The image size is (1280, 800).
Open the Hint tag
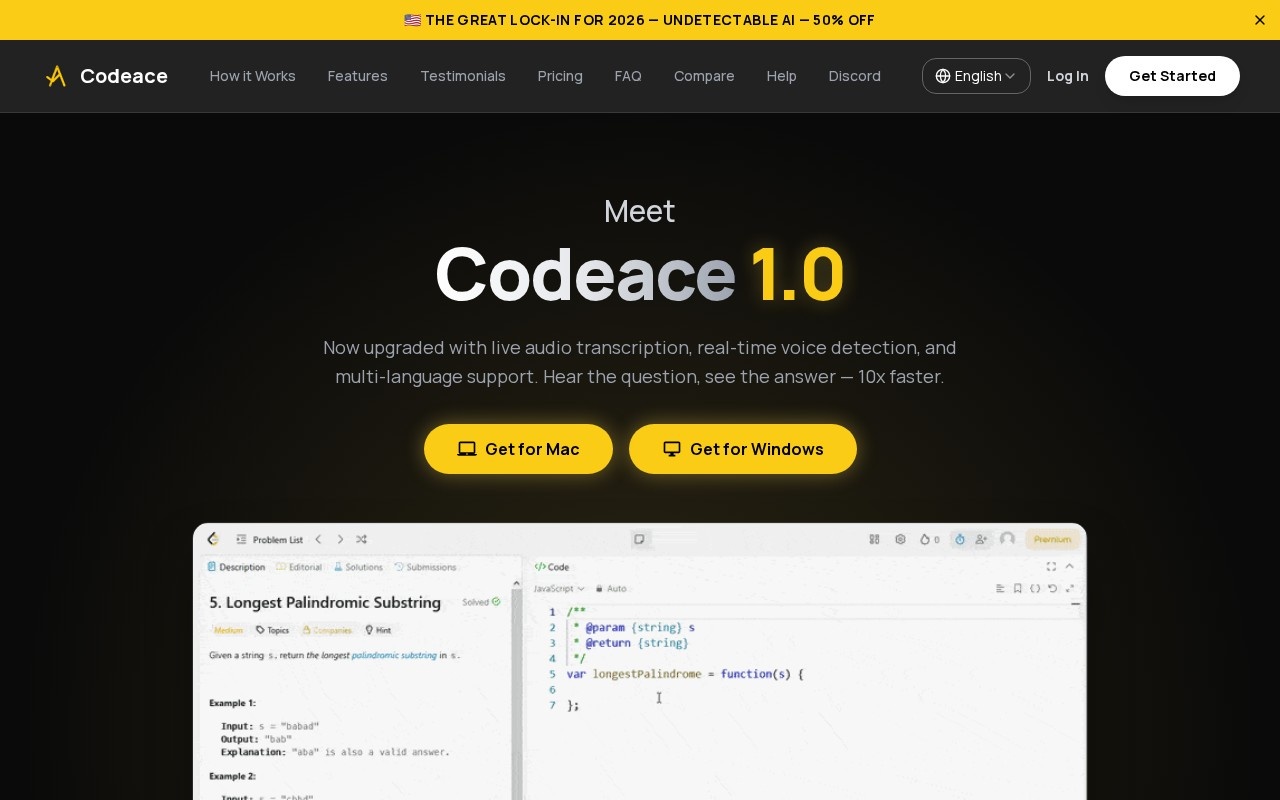[378, 630]
